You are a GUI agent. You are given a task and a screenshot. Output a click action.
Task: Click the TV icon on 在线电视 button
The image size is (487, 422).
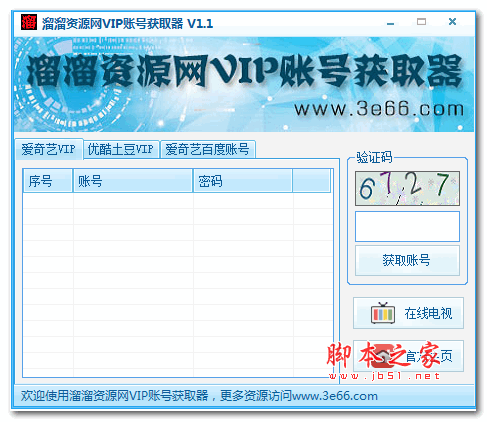(383, 313)
